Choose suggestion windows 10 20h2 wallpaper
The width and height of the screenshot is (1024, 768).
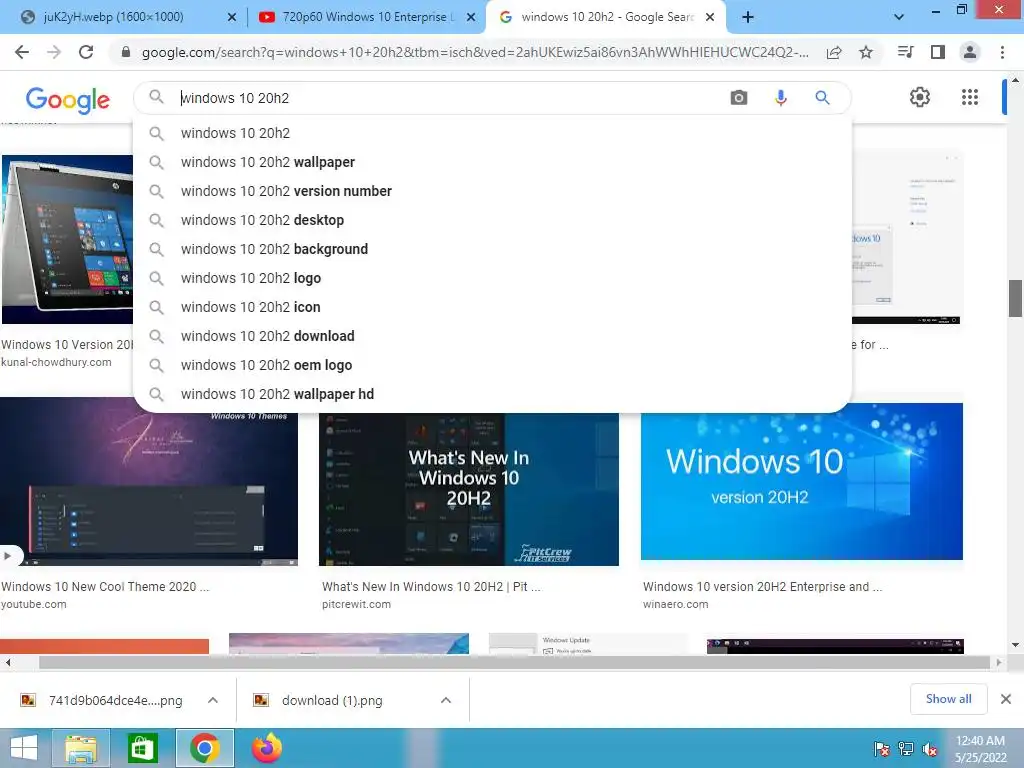(492, 162)
